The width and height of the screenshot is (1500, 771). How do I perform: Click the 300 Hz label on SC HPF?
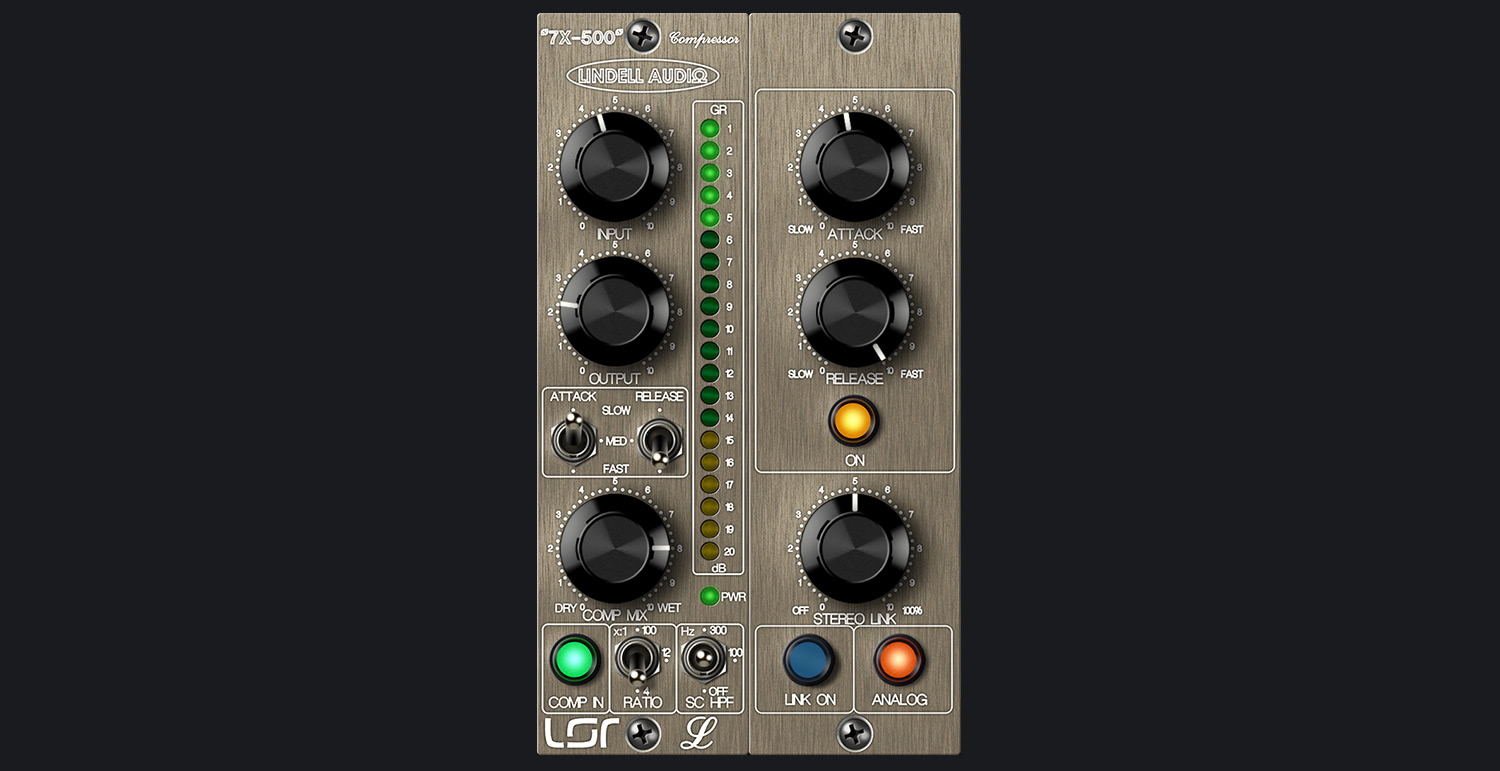pyautogui.click(x=718, y=631)
